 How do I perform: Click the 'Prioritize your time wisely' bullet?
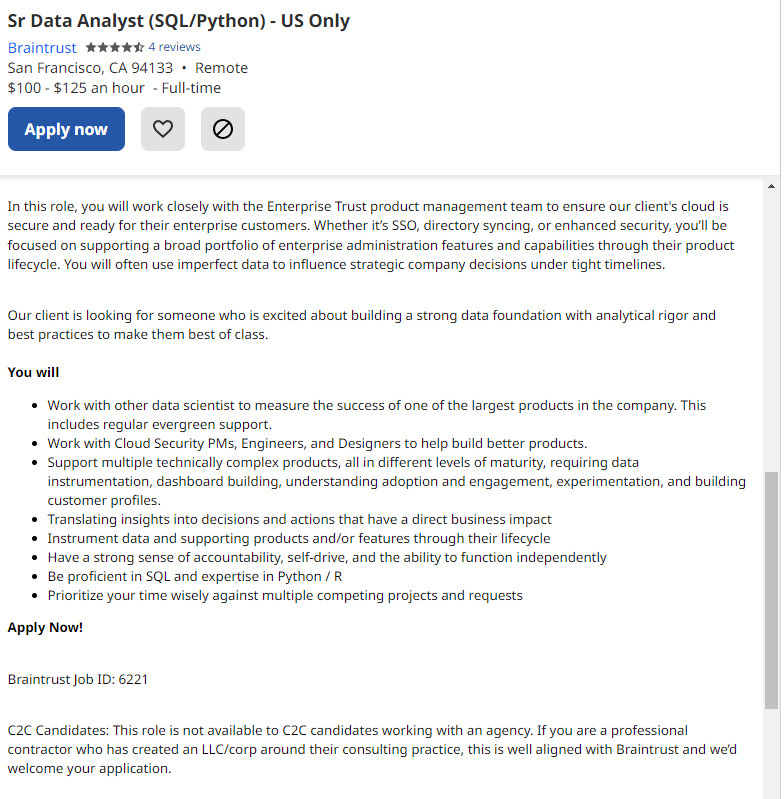coord(285,596)
